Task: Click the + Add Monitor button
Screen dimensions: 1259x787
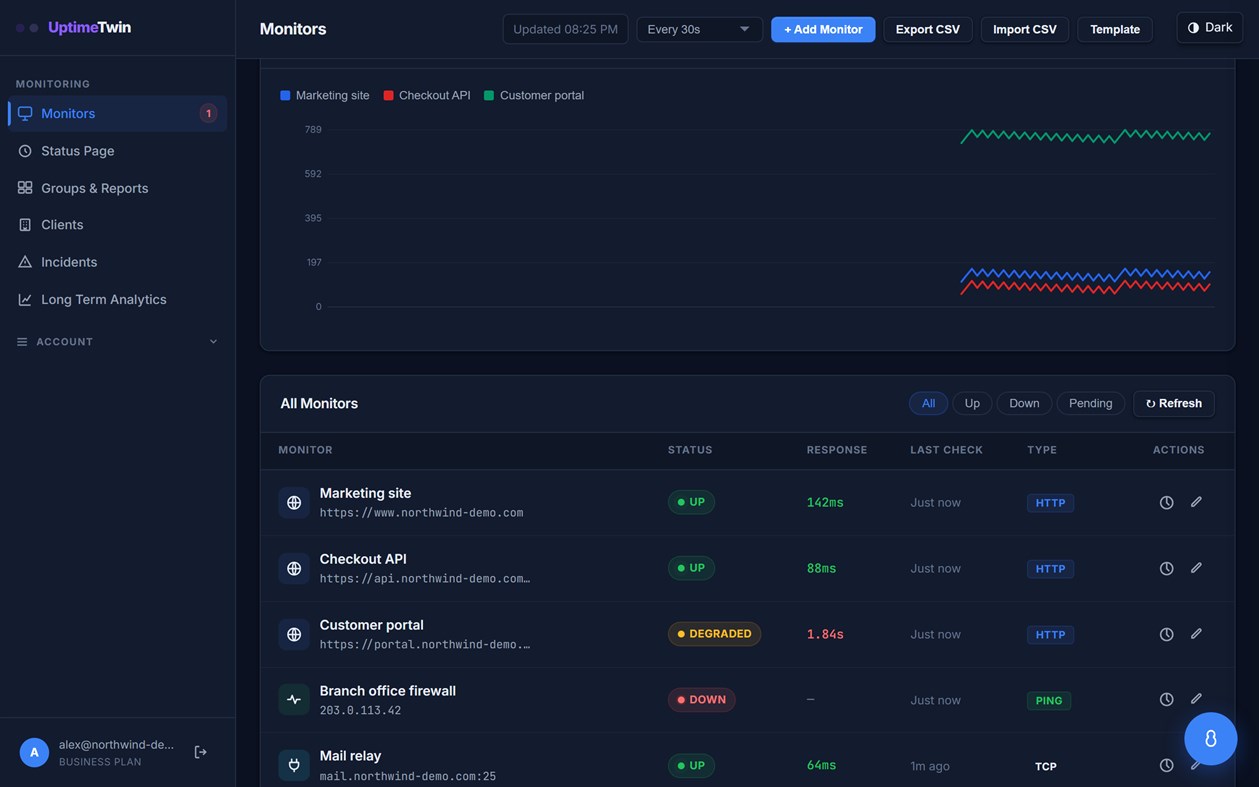Action: tap(823, 29)
